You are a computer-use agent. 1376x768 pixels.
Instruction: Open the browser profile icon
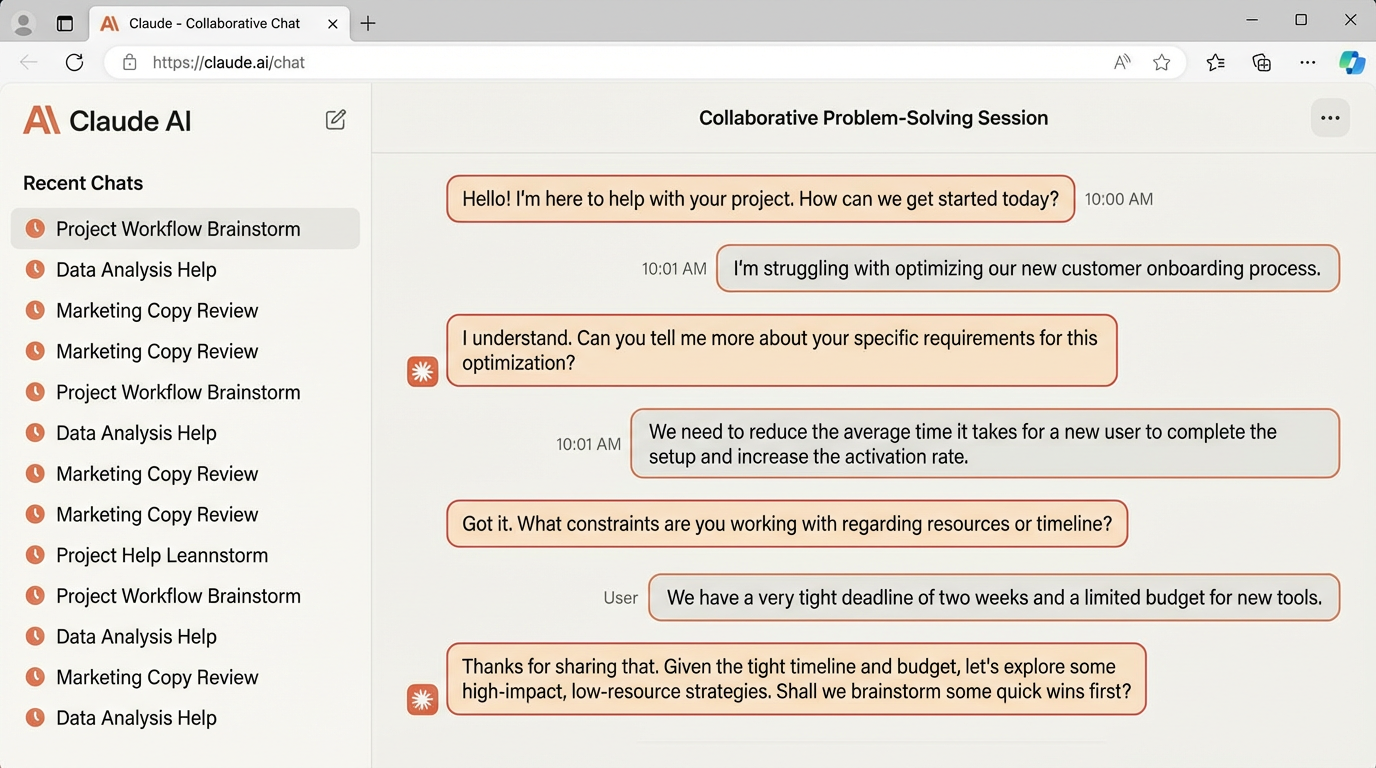[x=22, y=23]
